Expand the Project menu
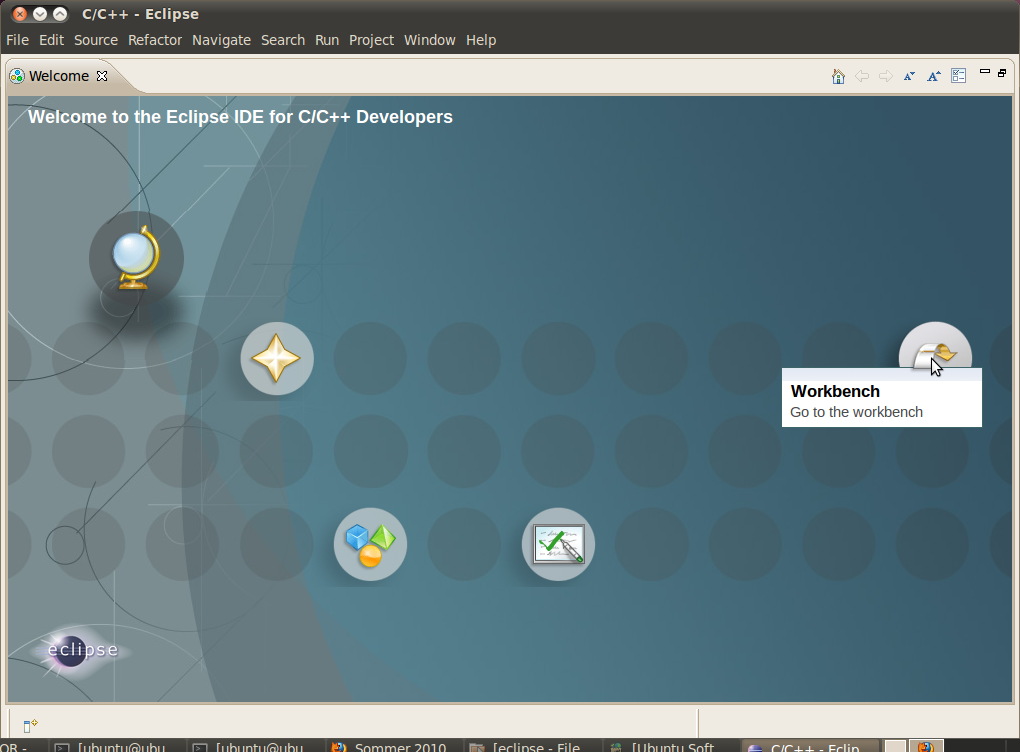Viewport: 1020px width, 752px height. [371, 40]
